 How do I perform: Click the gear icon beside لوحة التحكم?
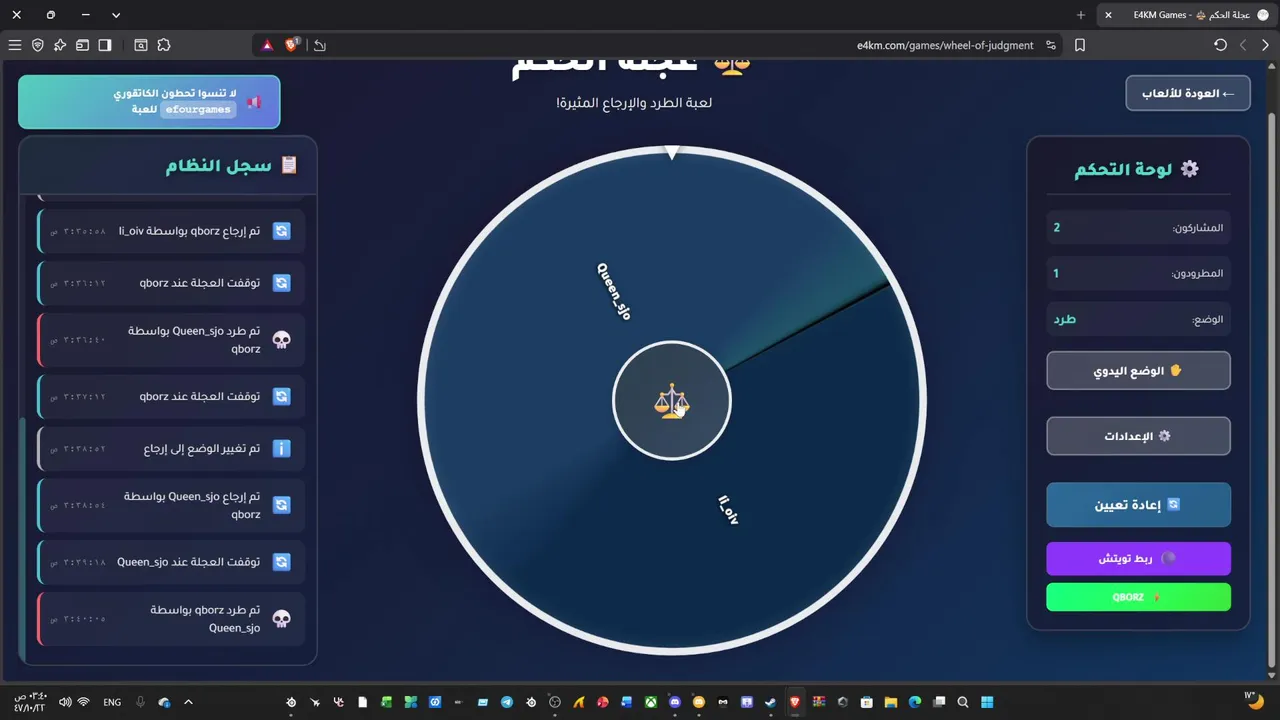coord(1189,169)
